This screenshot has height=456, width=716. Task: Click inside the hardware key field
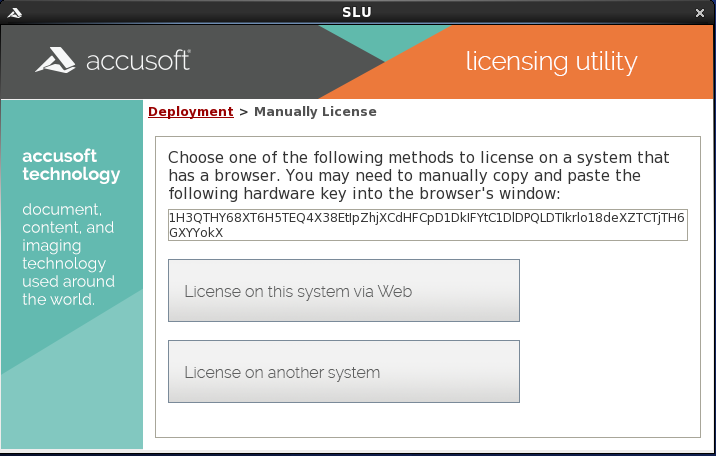428,218
